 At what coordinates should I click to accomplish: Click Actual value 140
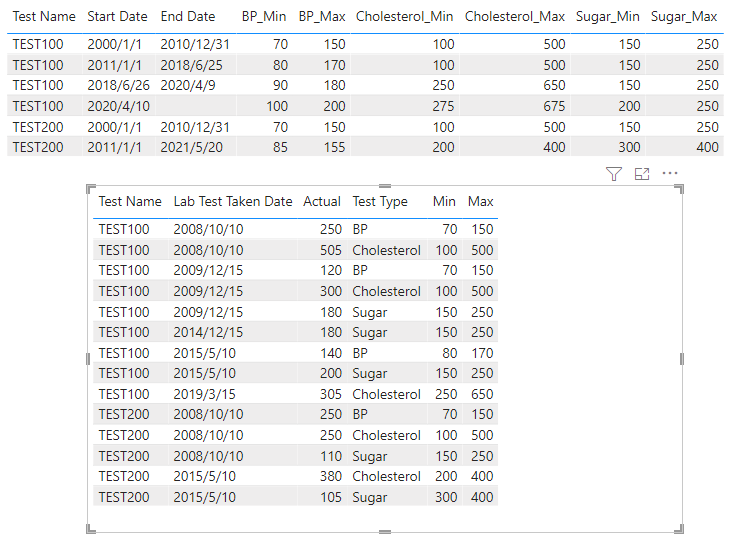tap(330, 353)
